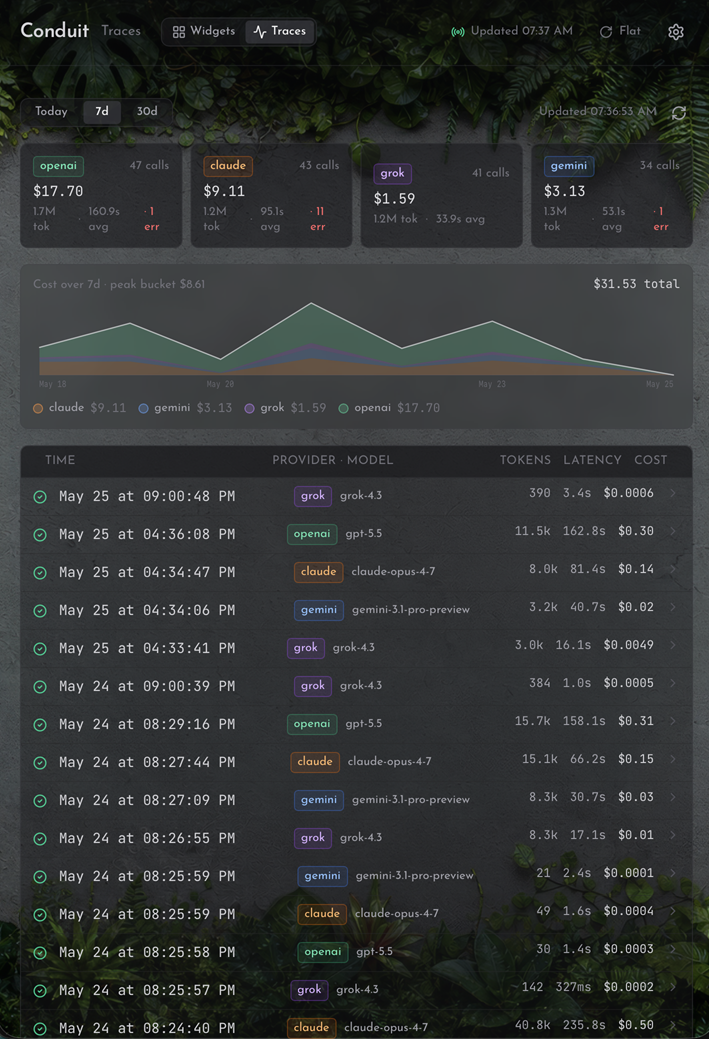Click claude-opus-4-7 model at 08:24:40 PM
Viewport: 709px width, 1039px height.
pos(386,1028)
